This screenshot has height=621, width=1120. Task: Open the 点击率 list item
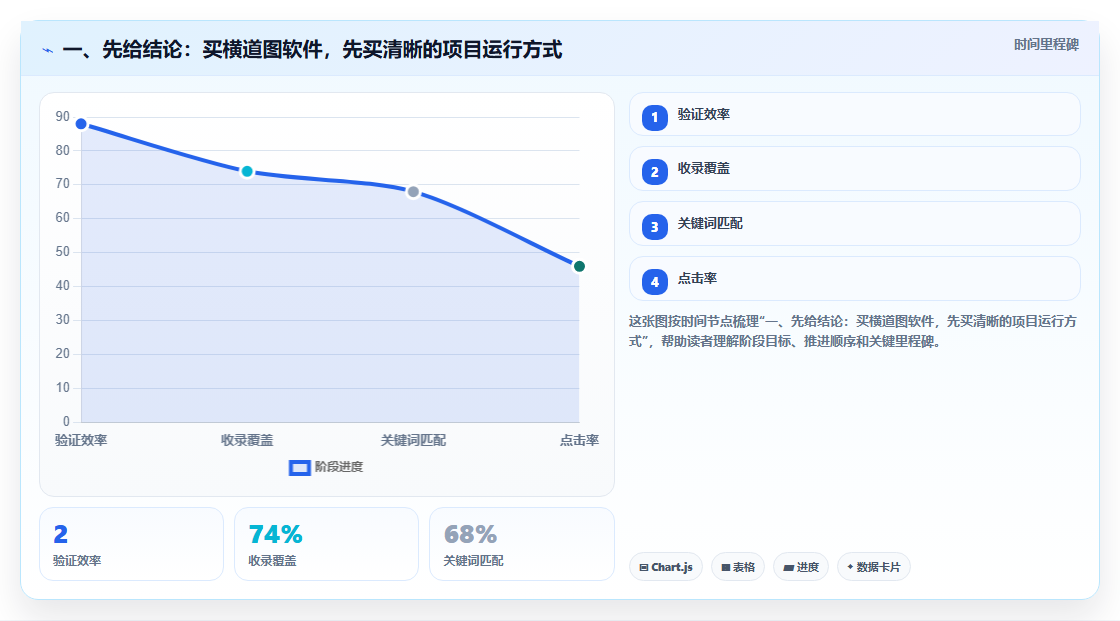pos(854,279)
